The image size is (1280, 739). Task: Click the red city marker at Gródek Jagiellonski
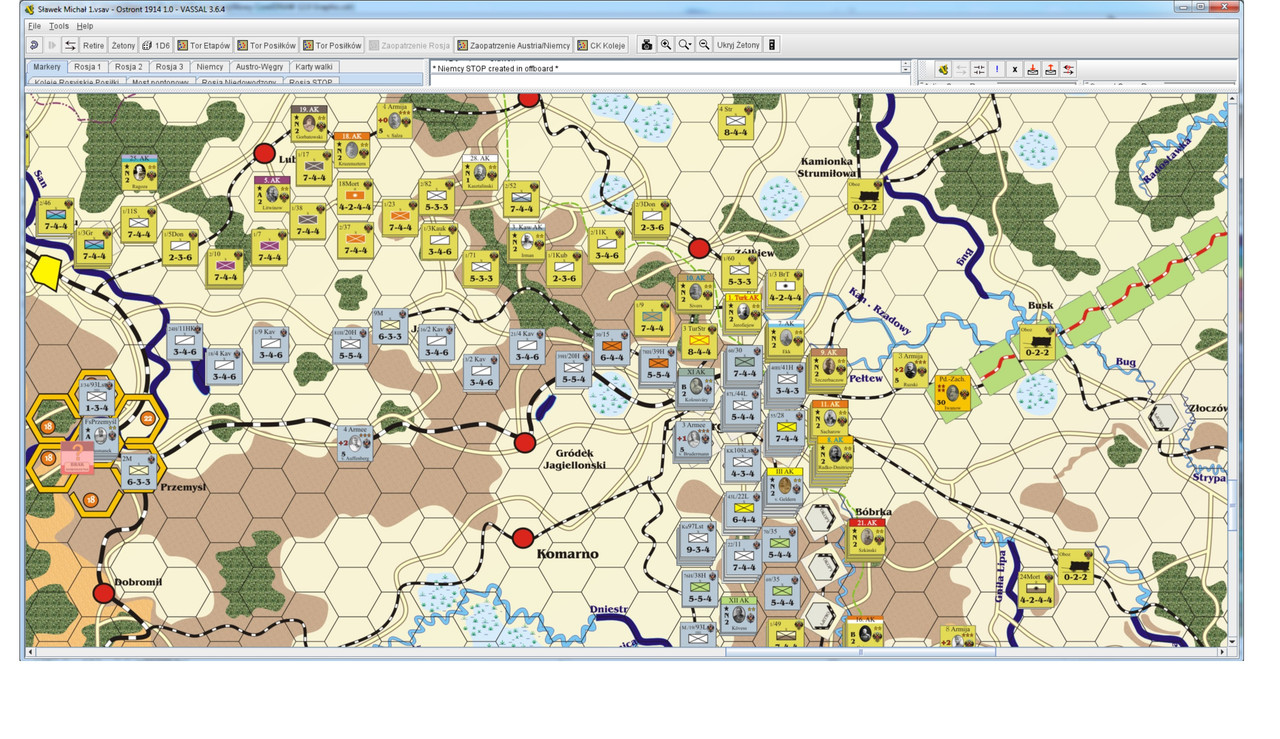(x=525, y=442)
